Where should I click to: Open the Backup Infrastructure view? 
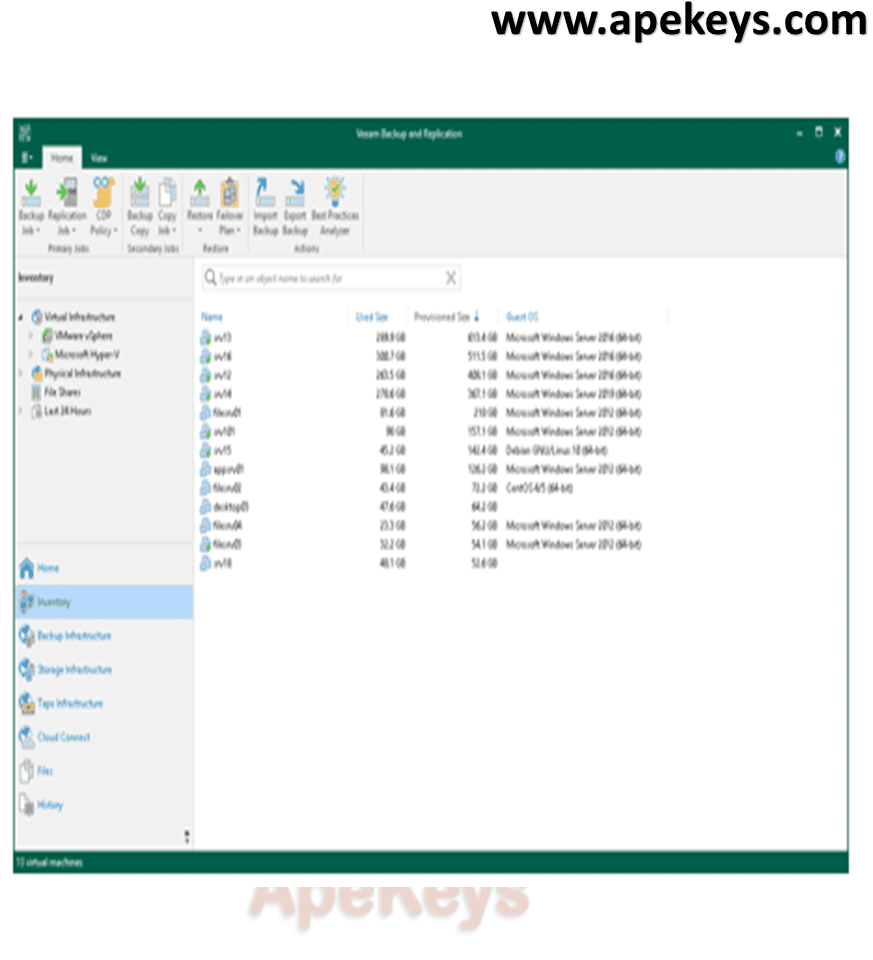[104, 636]
